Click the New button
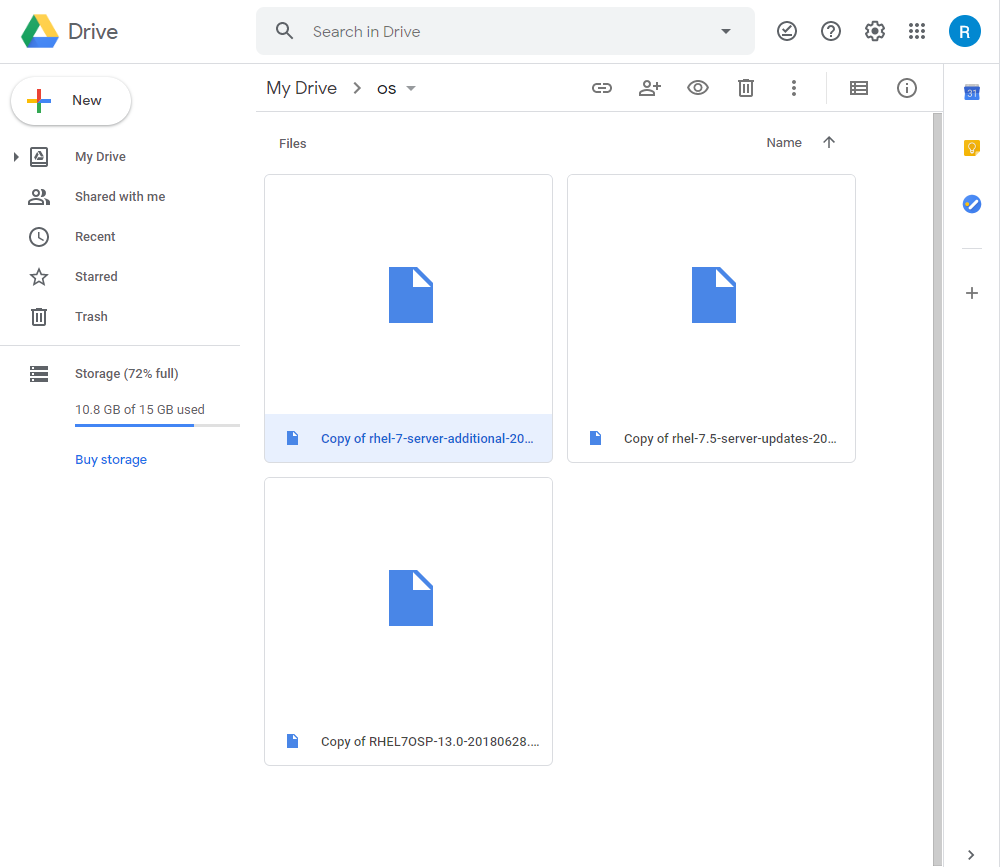The height and width of the screenshot is (867, 1000). [71, 101]
